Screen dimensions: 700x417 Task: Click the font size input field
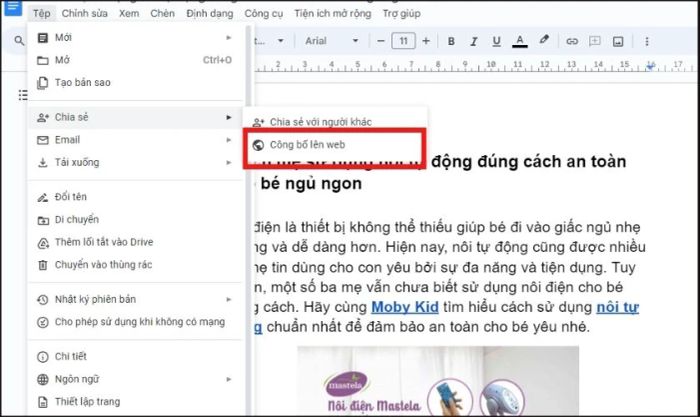[x=404, y=41]
